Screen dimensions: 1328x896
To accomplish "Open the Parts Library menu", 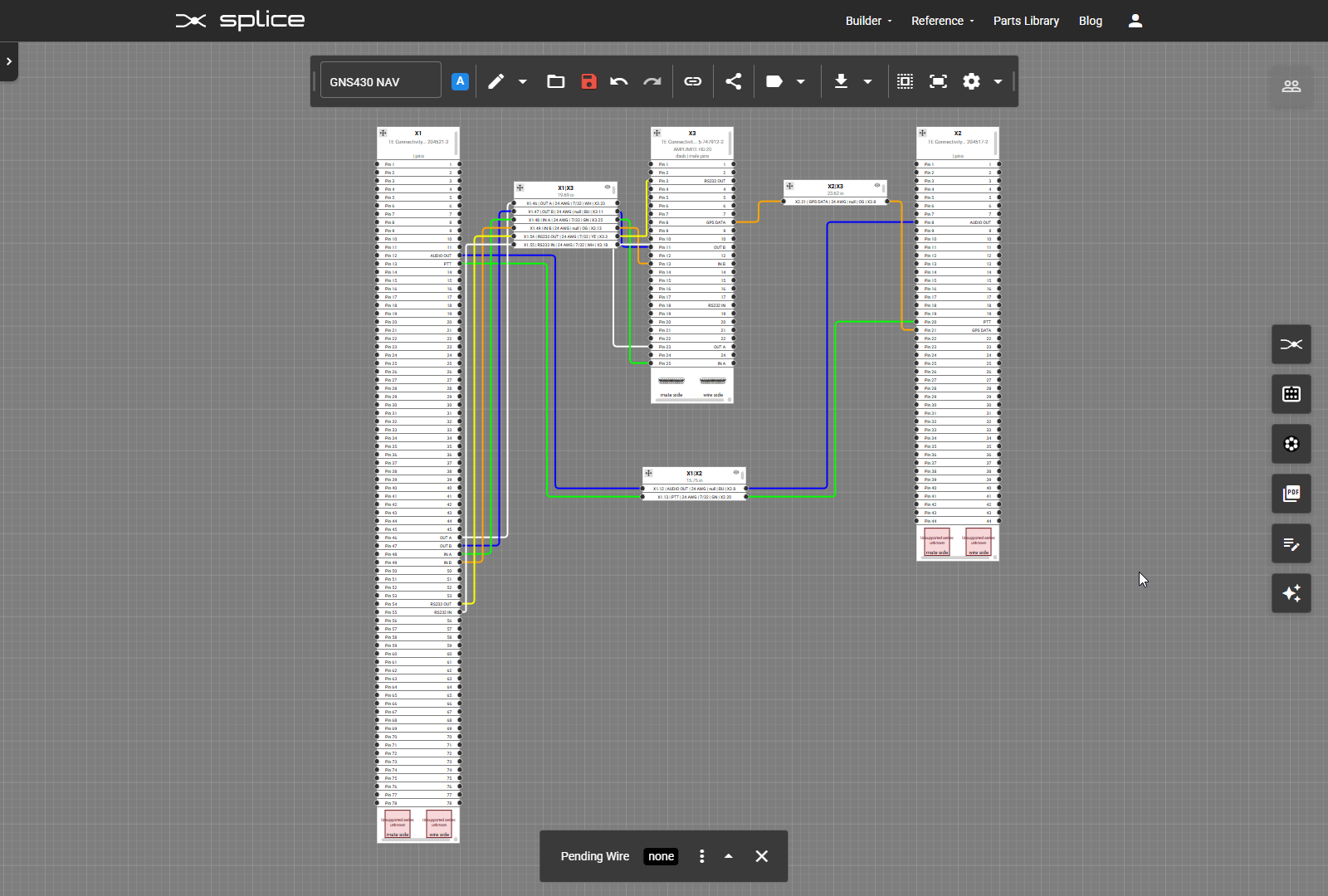I will coord(1025,20).
